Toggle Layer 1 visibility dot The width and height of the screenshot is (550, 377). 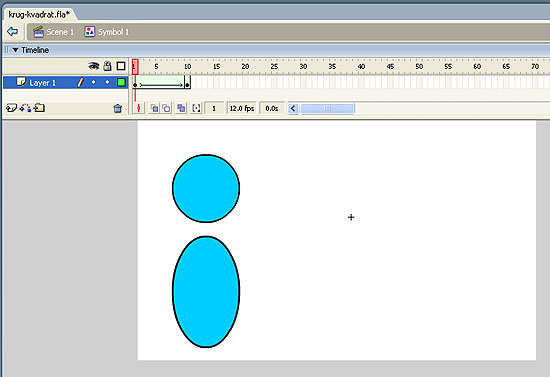(x=93, y=82)
